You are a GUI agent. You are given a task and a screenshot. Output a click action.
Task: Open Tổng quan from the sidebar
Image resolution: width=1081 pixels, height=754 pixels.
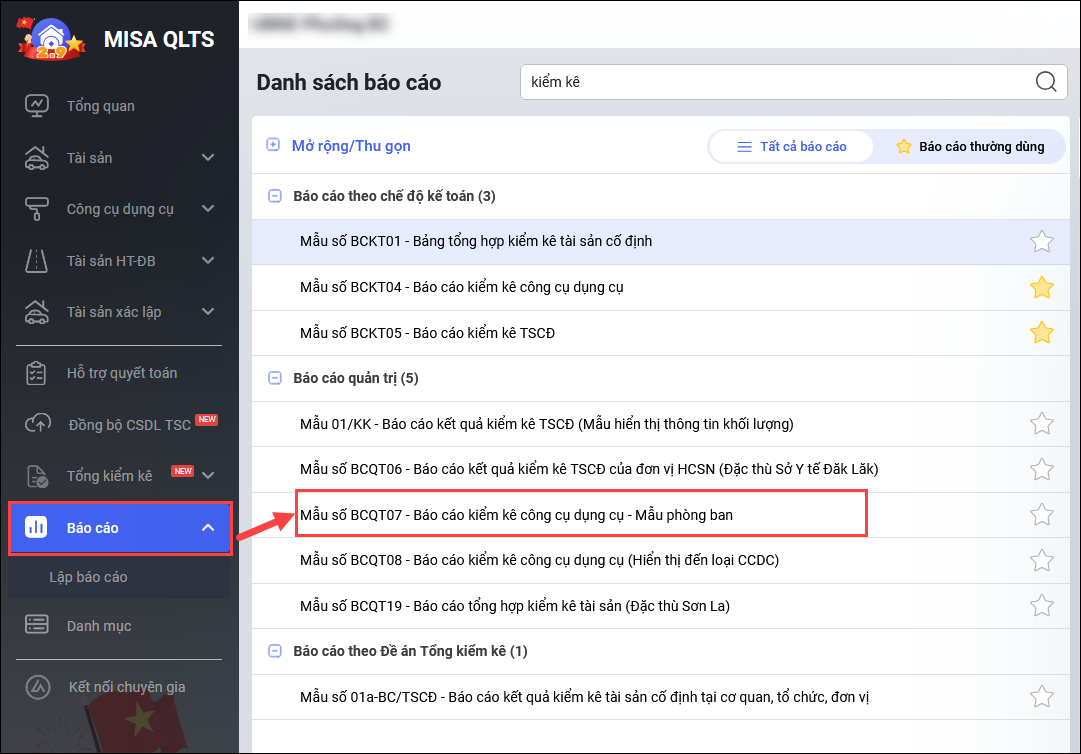click(x=100, y=106)
